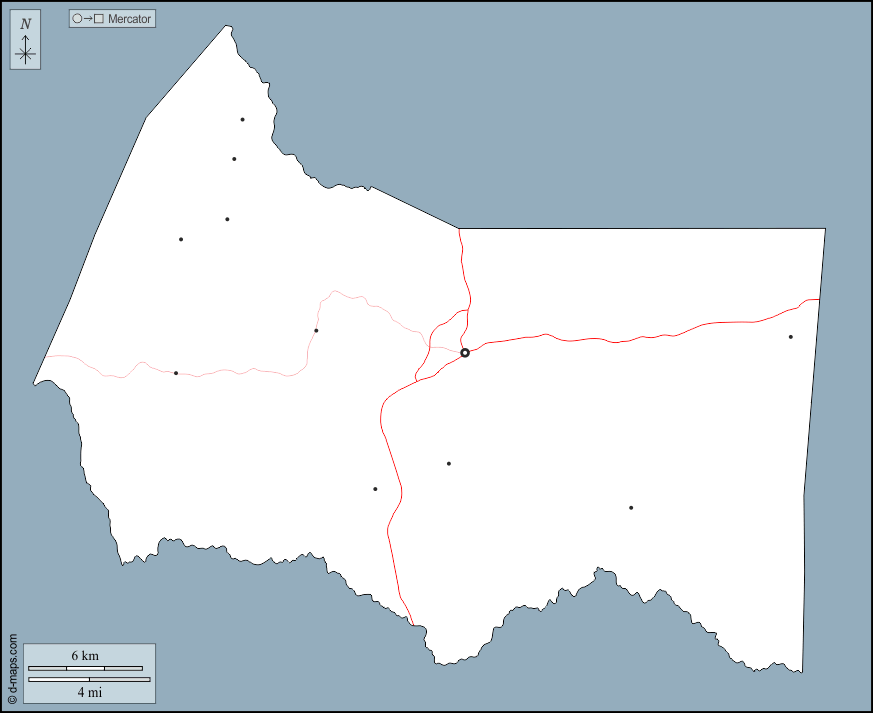Click the 6 km scale bar
Image resolution: width=873 pixels, height=713 pixels.
point(85,667)
